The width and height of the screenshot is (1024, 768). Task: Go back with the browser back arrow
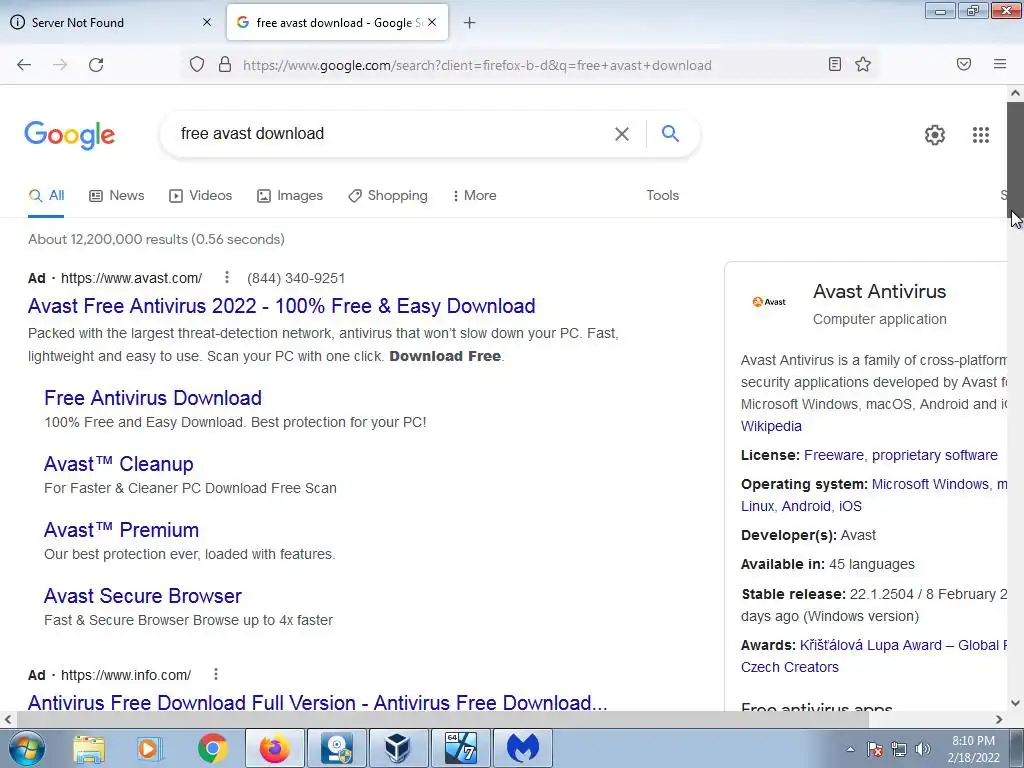[x=24, y=65]
